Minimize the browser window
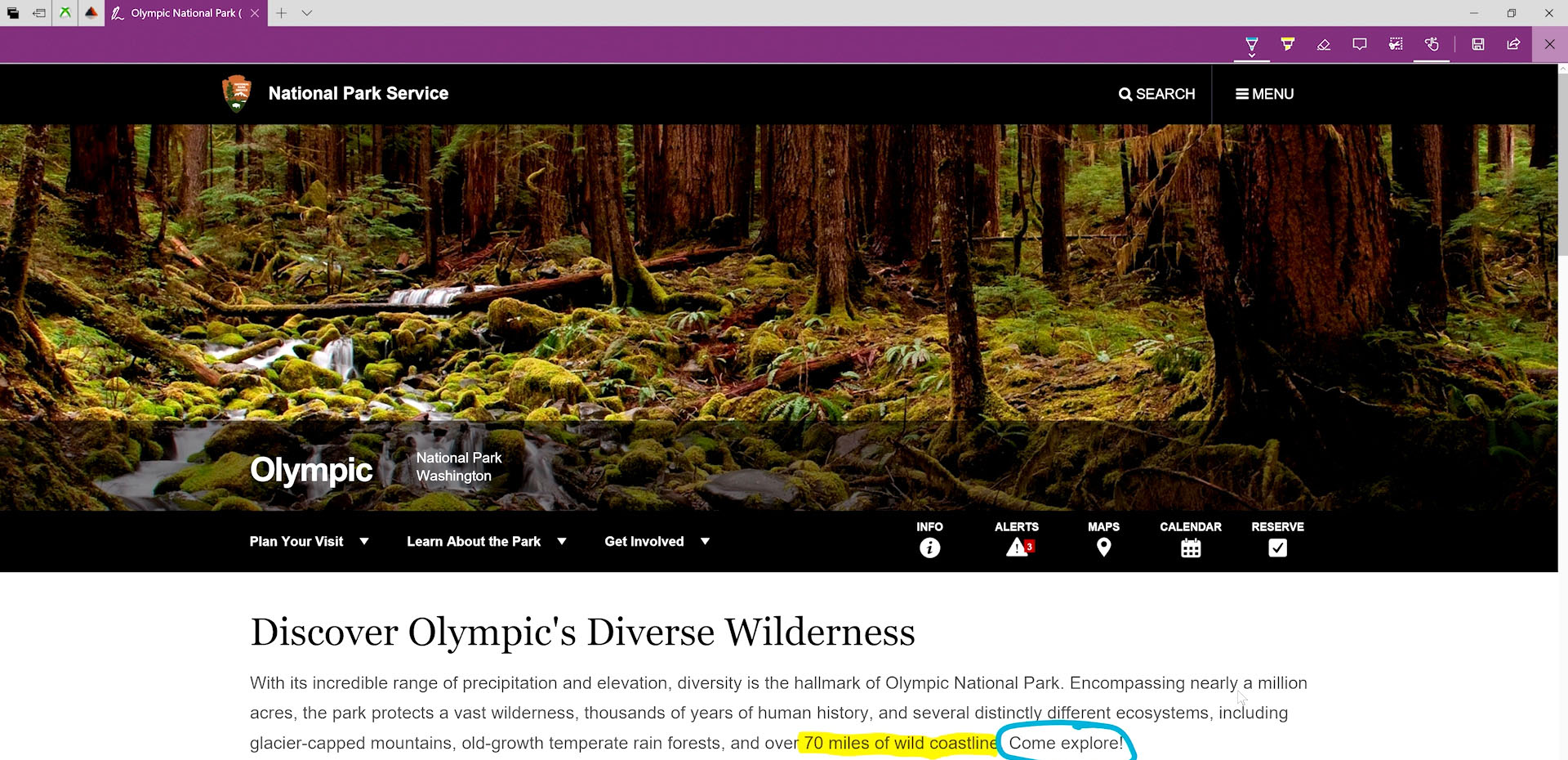The image size is (1568, 760). pyautogui.click(x=1474, y=13)
